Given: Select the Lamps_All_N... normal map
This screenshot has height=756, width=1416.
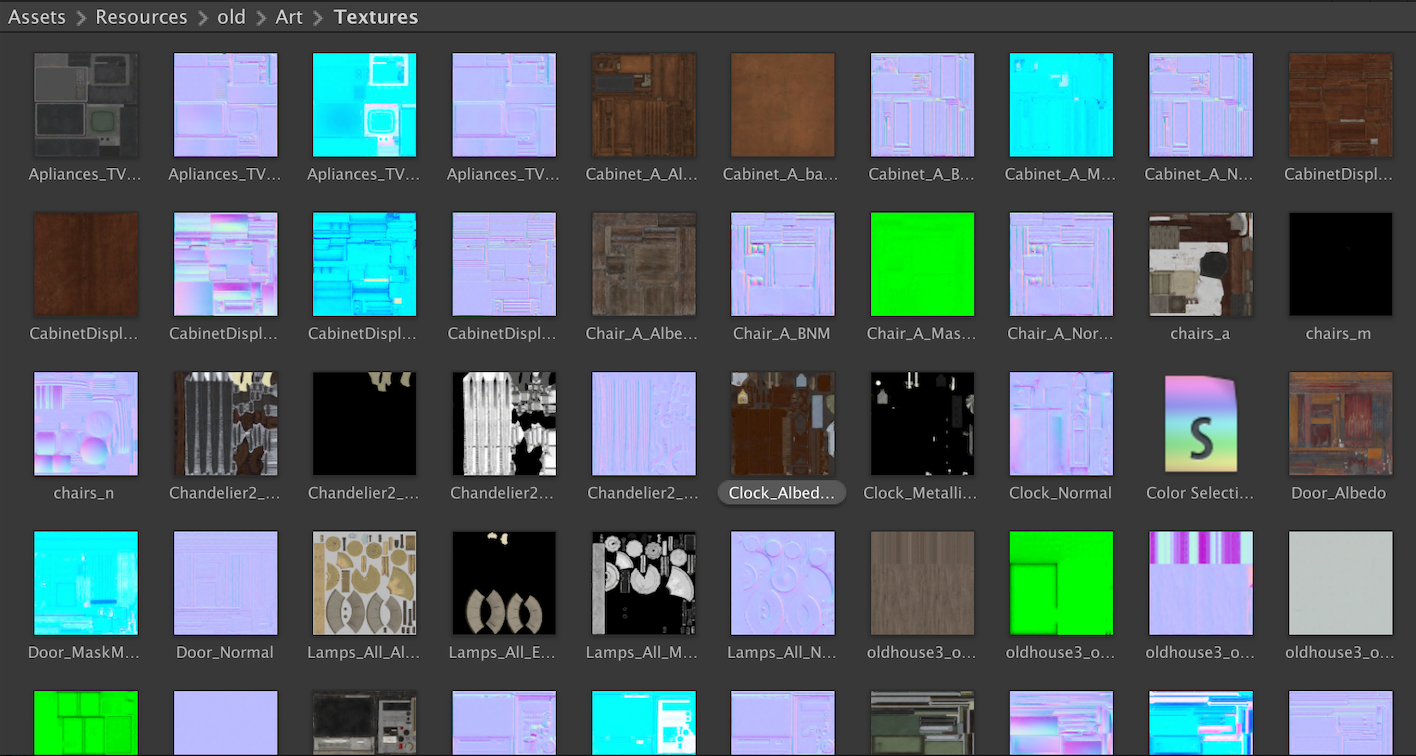Looking at the screenshot, I should click(x=783, y=583).
